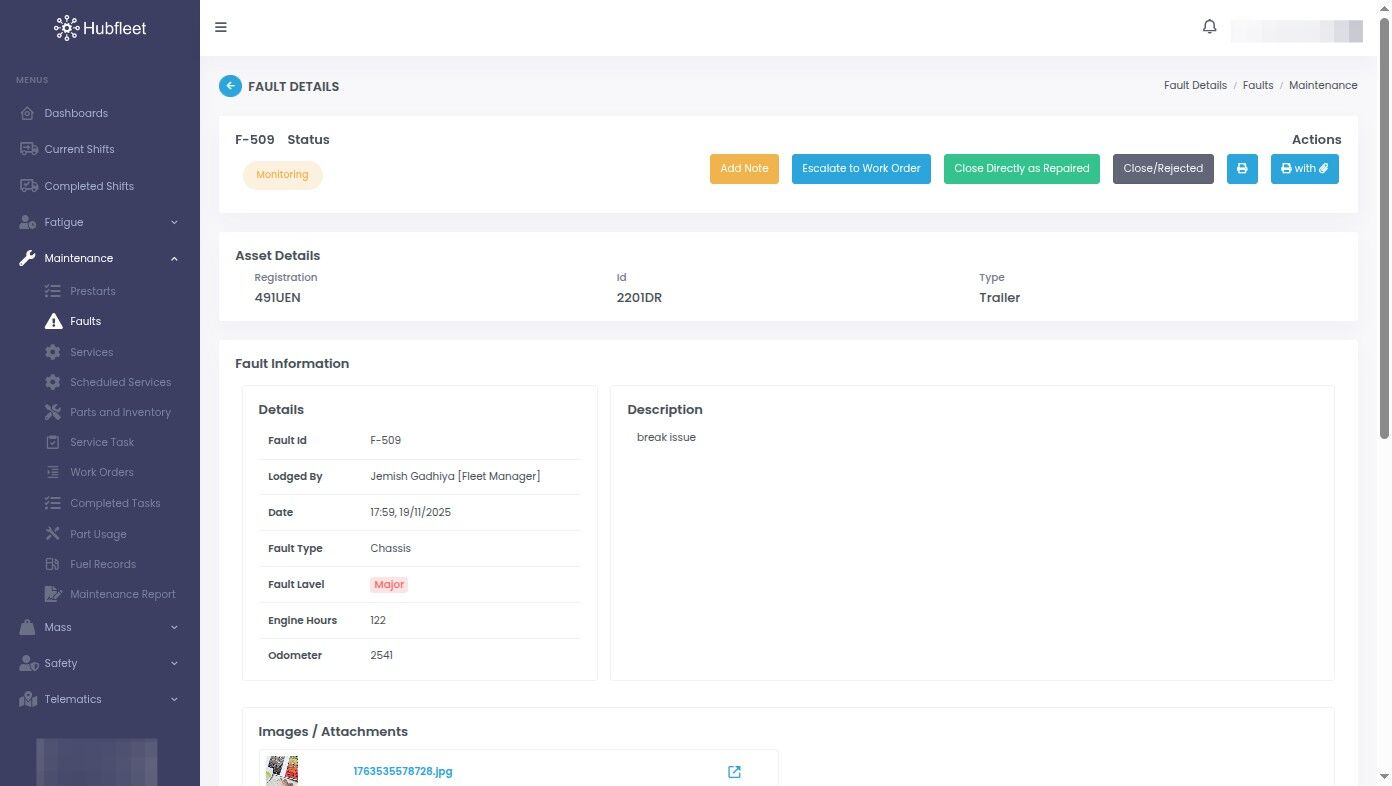Image resolution: width=1392 pixels, height=786 pixels.
Task: Click the Completed Tasks checklist icon
Action: tap(53, 503)
